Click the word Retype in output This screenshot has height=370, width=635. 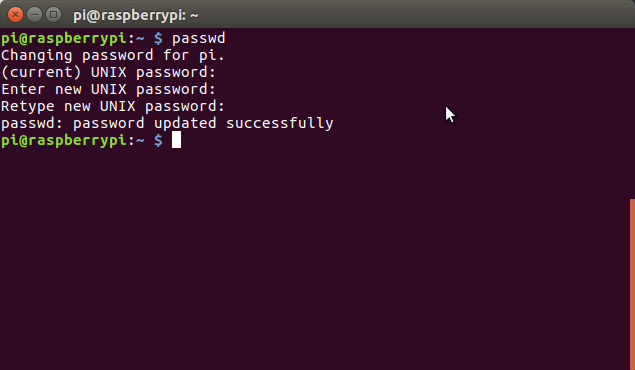click(28, 107)
